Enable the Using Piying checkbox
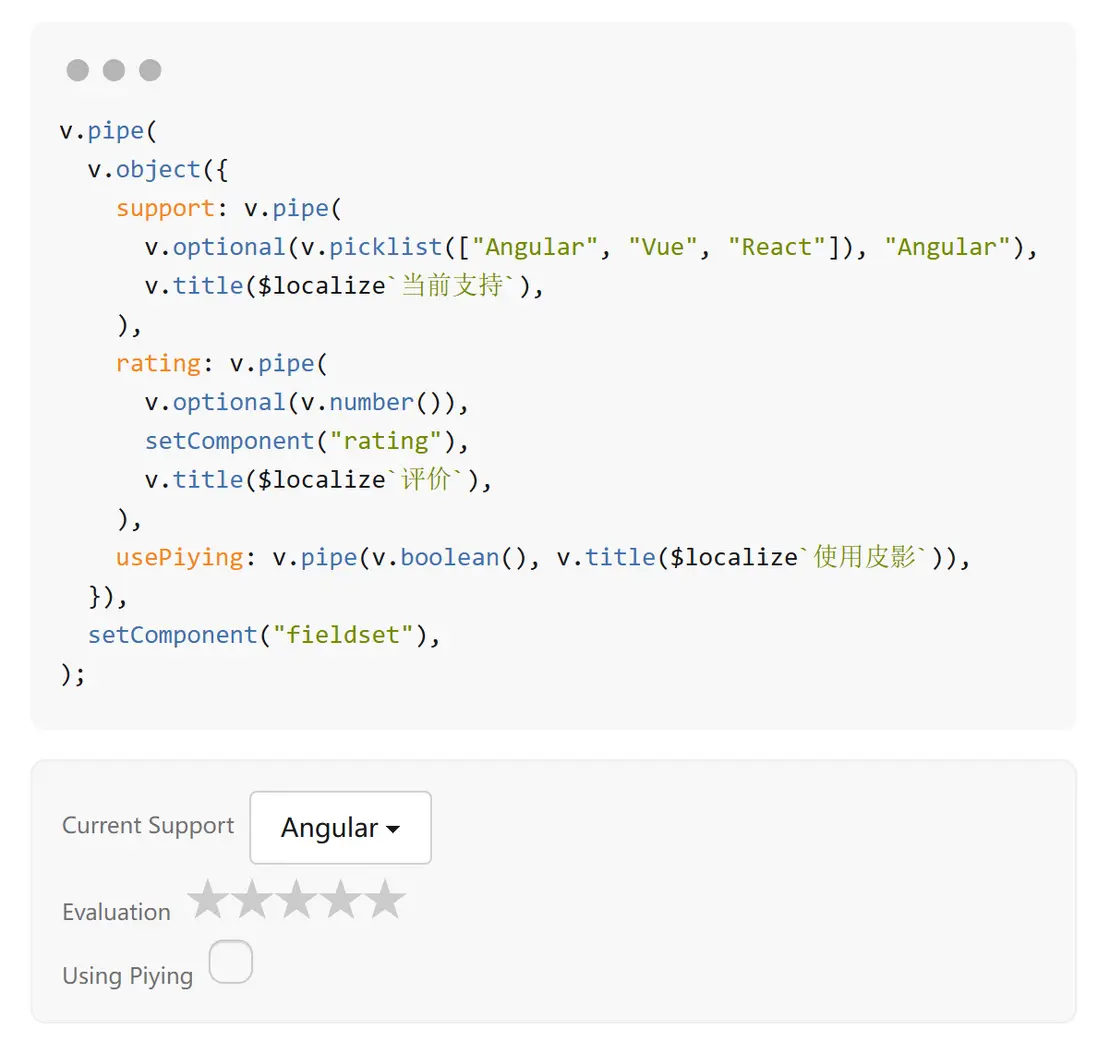The width and height of the screenshot is (1098, 1054). pos(231,962)
